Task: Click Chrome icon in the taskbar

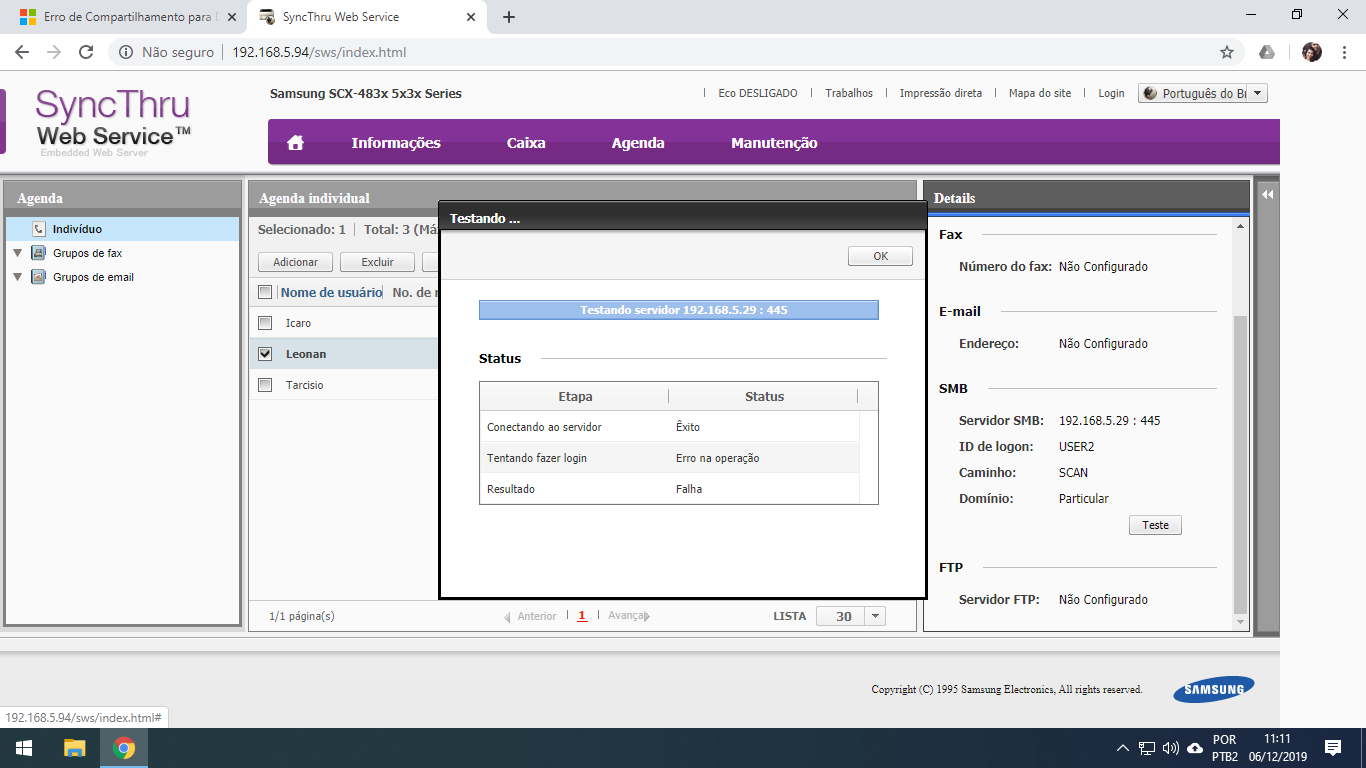Action: point(124,748)
